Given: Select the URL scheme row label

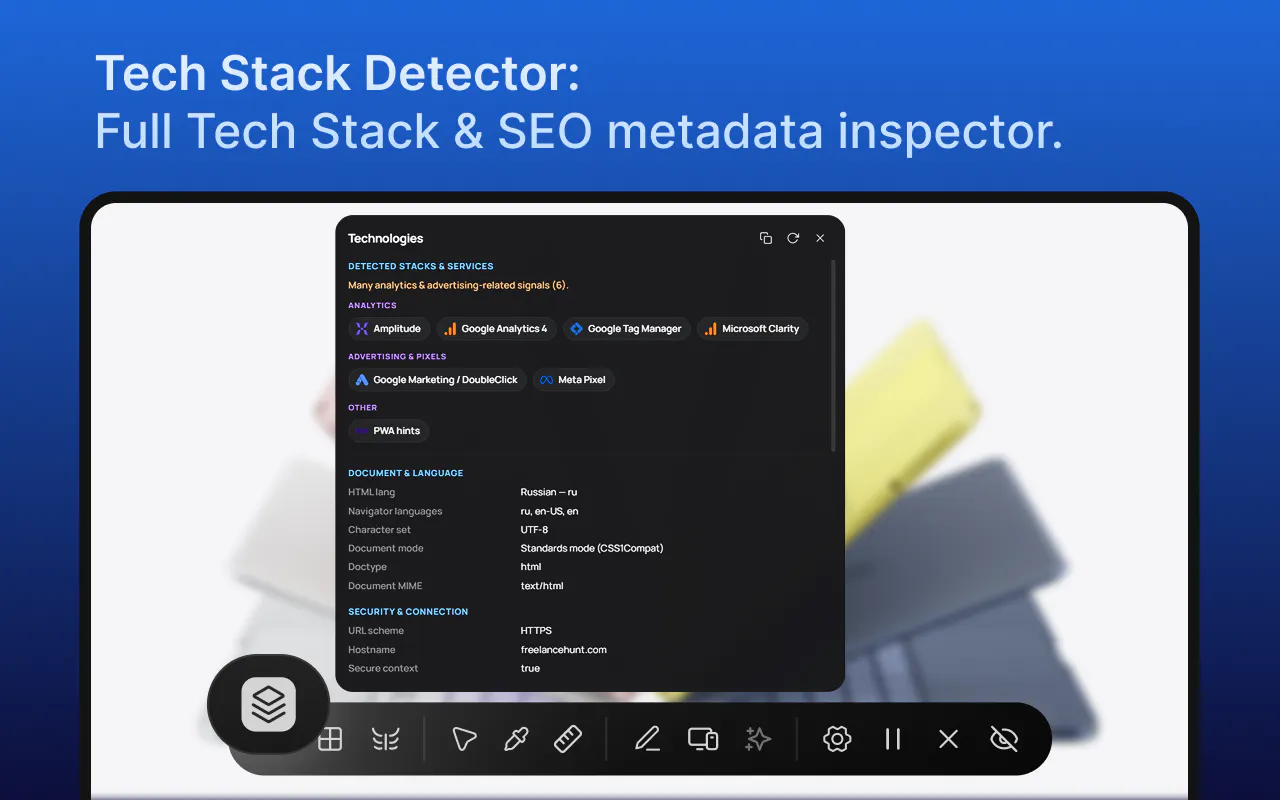Looking at the screenshot, I should [376, 631].
